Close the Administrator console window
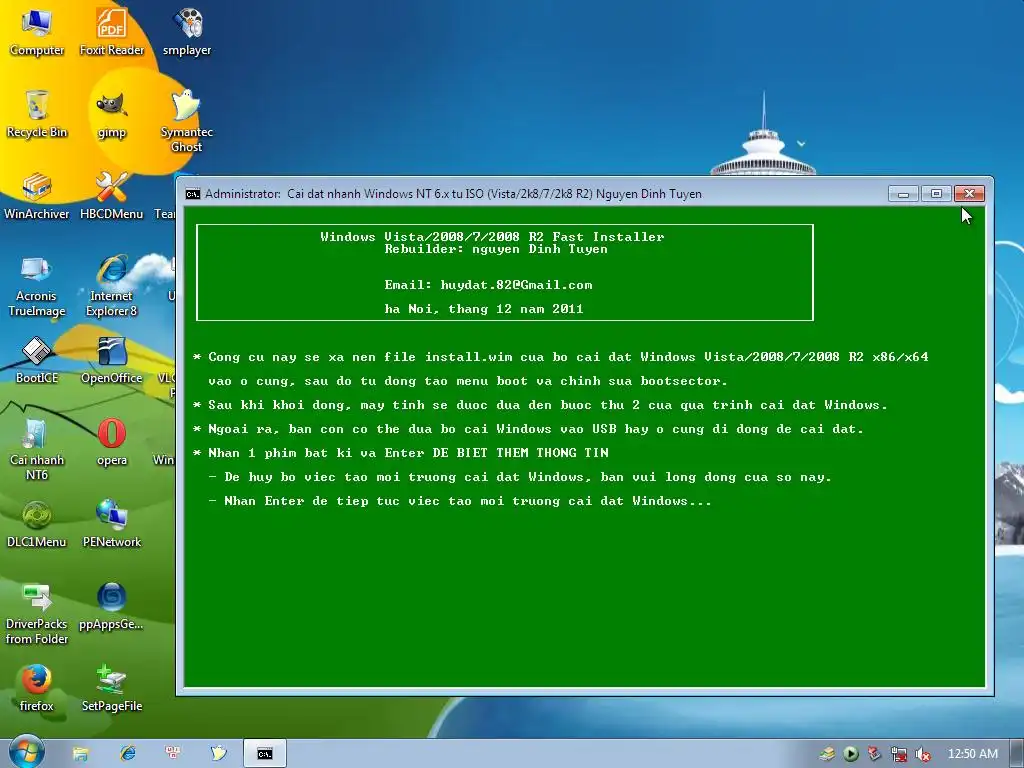 tap(969, 193)
